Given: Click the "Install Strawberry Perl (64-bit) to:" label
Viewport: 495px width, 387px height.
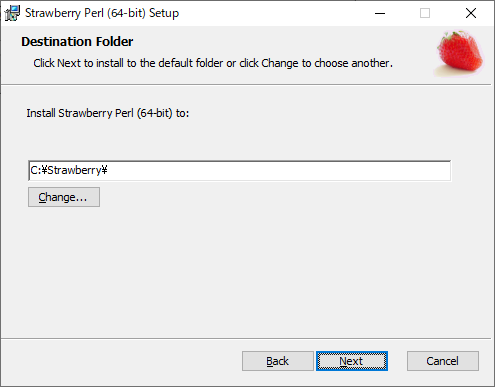Looking at the screenshot, I should (108, 113).
